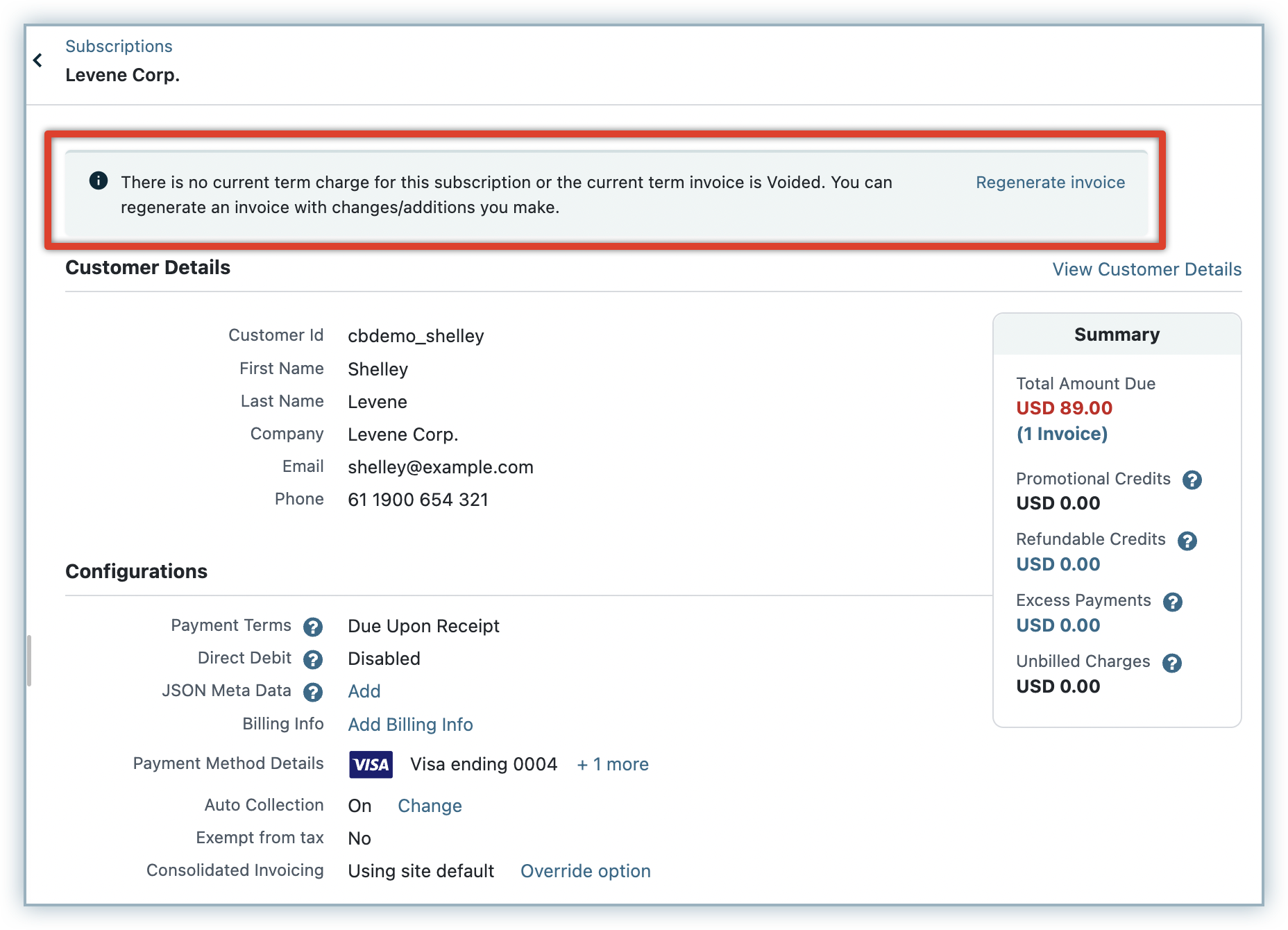This screenshot has height=930, width=1288.
Task: Click JSON Meta Data help icon
Action: coord(313,692)
